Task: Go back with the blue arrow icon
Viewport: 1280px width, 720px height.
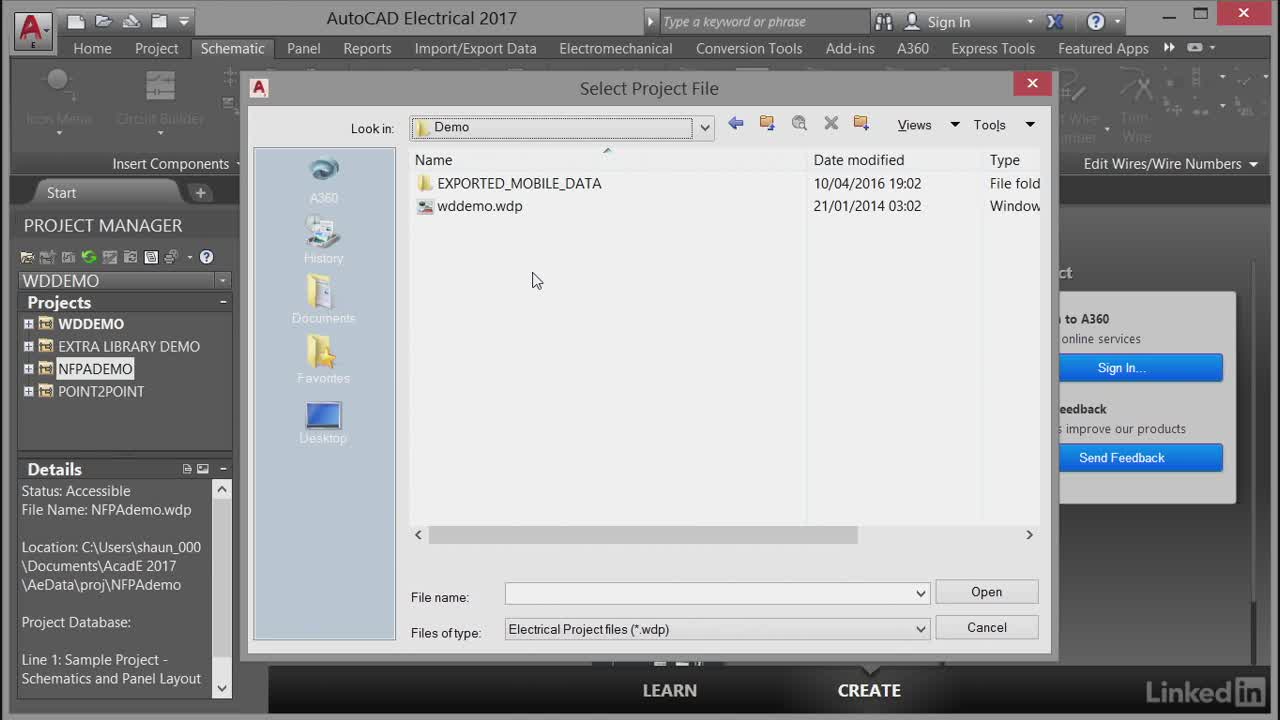Action: pyautogui.click(x=736, y=123)
